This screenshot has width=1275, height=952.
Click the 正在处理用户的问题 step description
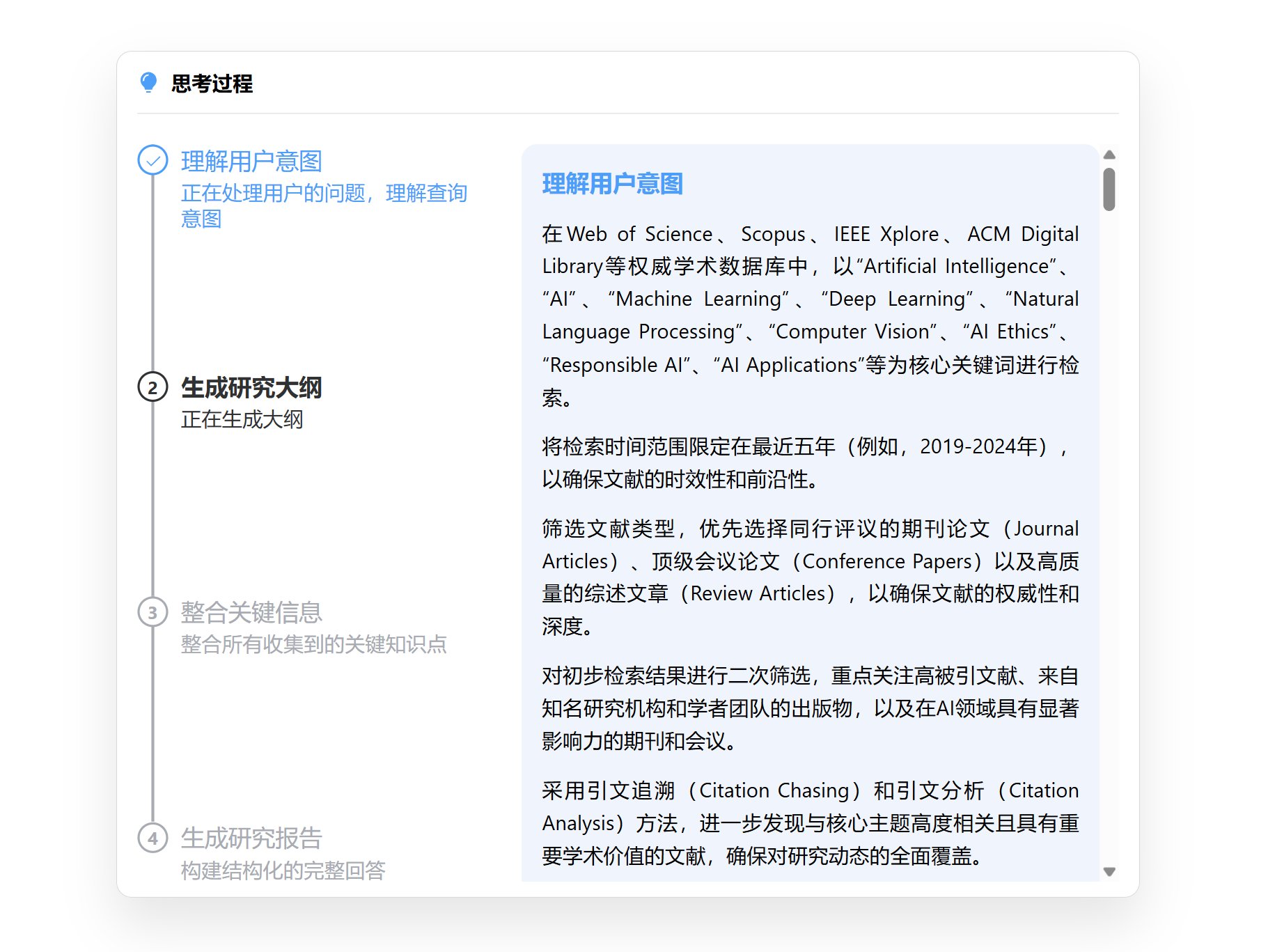(x=323, y=205)
